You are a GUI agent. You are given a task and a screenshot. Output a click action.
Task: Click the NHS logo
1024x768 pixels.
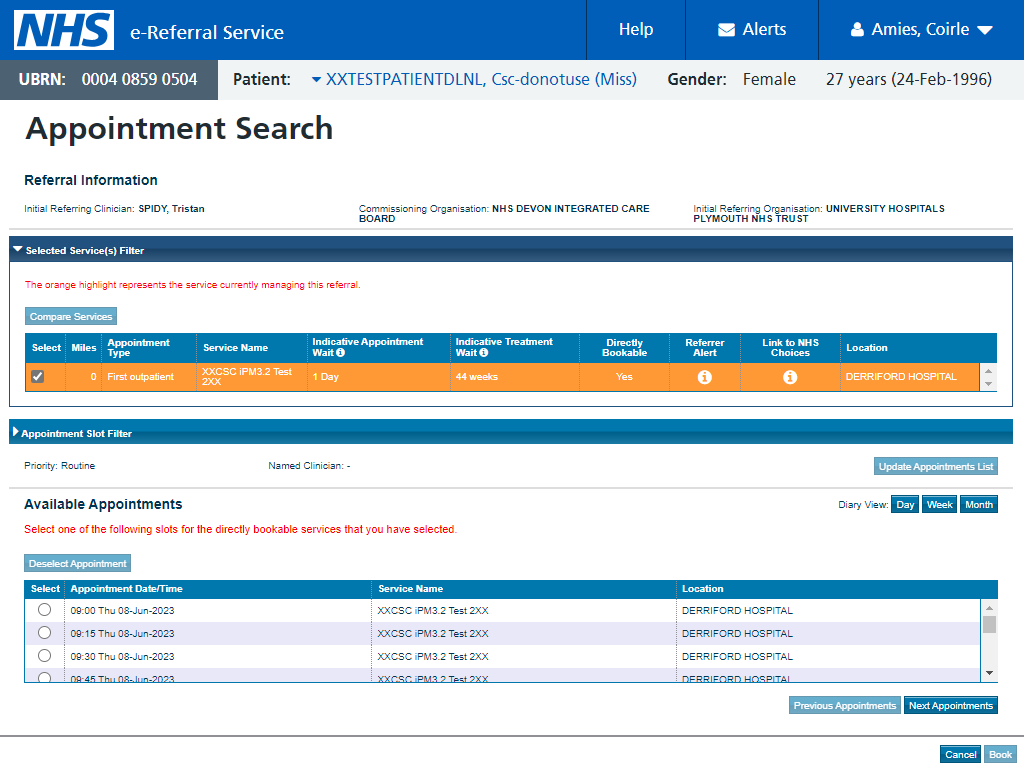[x=64, y=30]
